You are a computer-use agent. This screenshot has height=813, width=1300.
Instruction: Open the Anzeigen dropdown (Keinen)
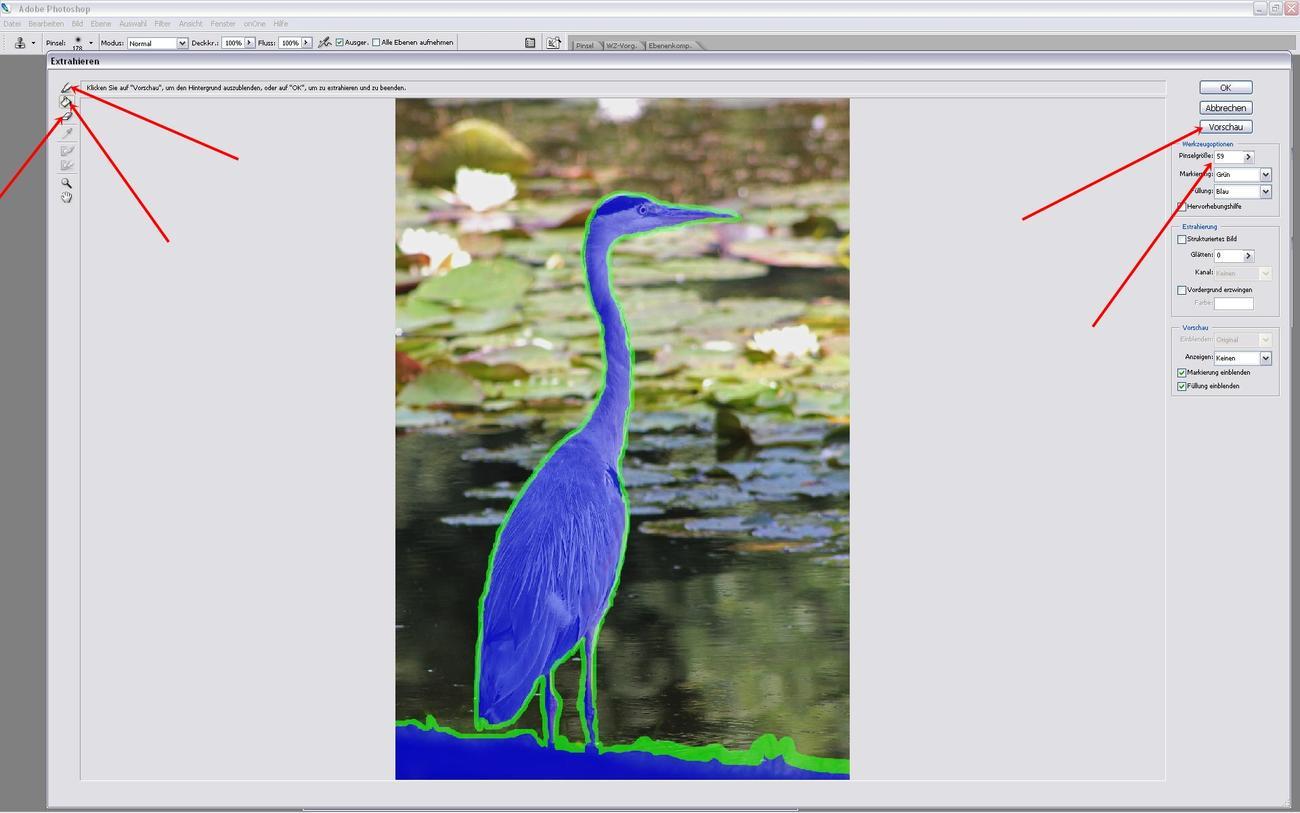coord(1243,358)
